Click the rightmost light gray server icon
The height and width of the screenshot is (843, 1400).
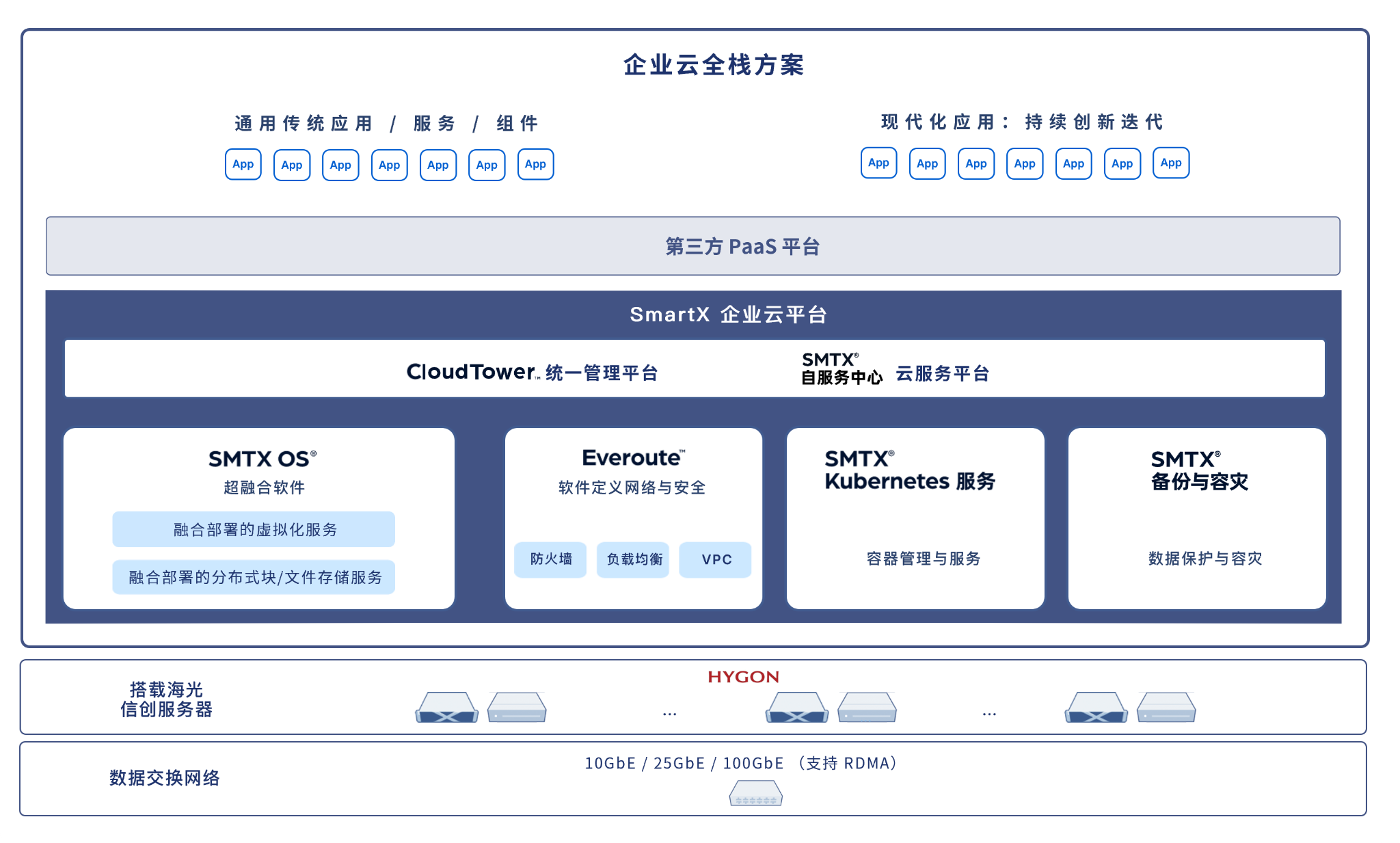pos(1166,708)
